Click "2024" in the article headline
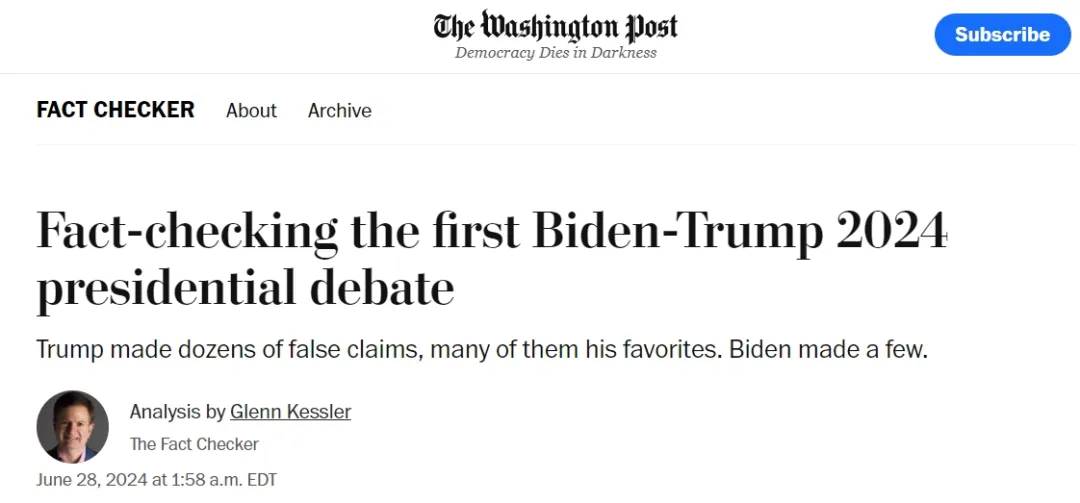 click(893, 230)
